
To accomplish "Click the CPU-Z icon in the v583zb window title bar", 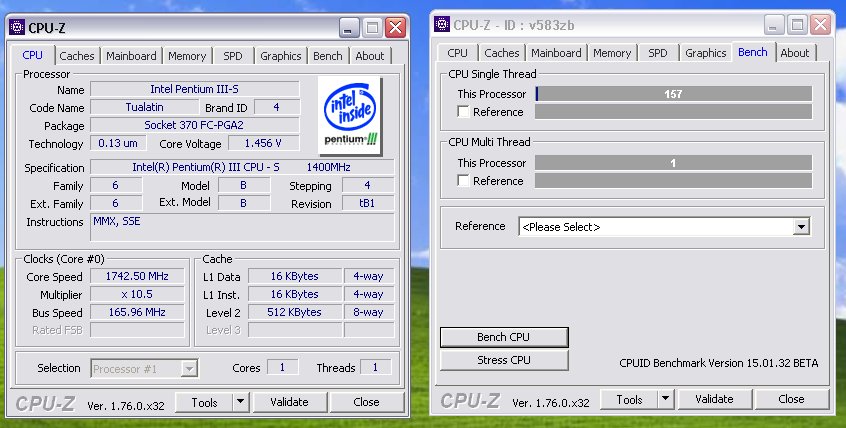I will click(442, 24).
